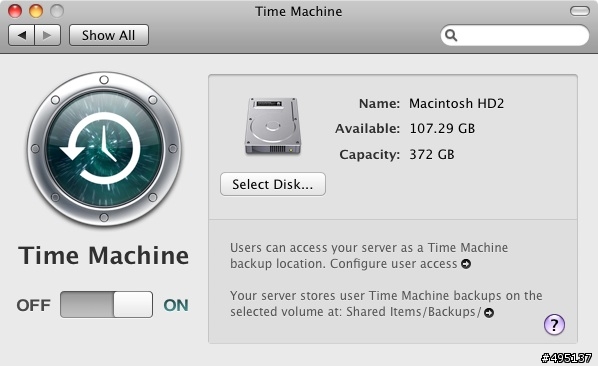Viewport: 598px width, 366px height.
Task: Click the yellow minimize window button
Action: 36,11
